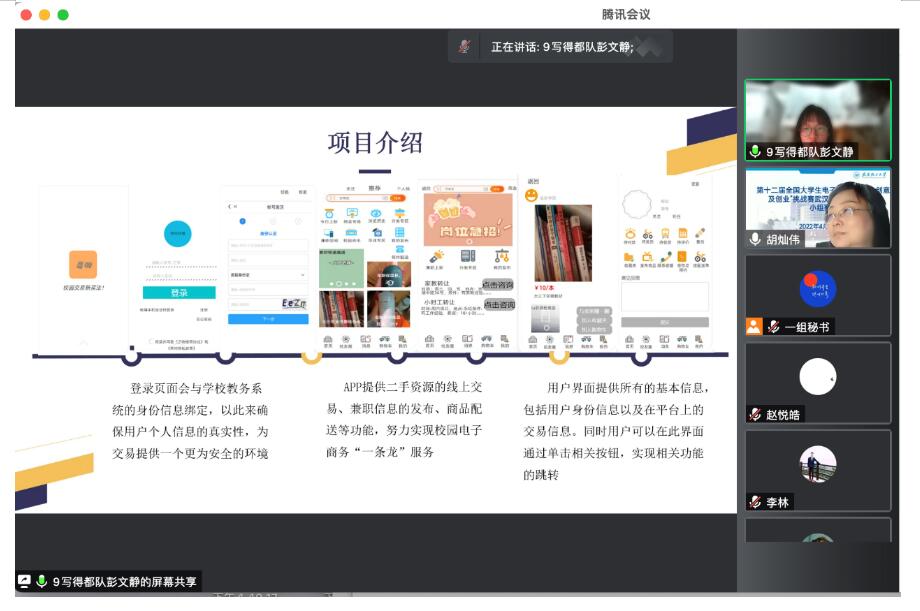The image size is (920, 611).
Task: Click the orange member icon beside 一组秘书
Action: [753, 325]
